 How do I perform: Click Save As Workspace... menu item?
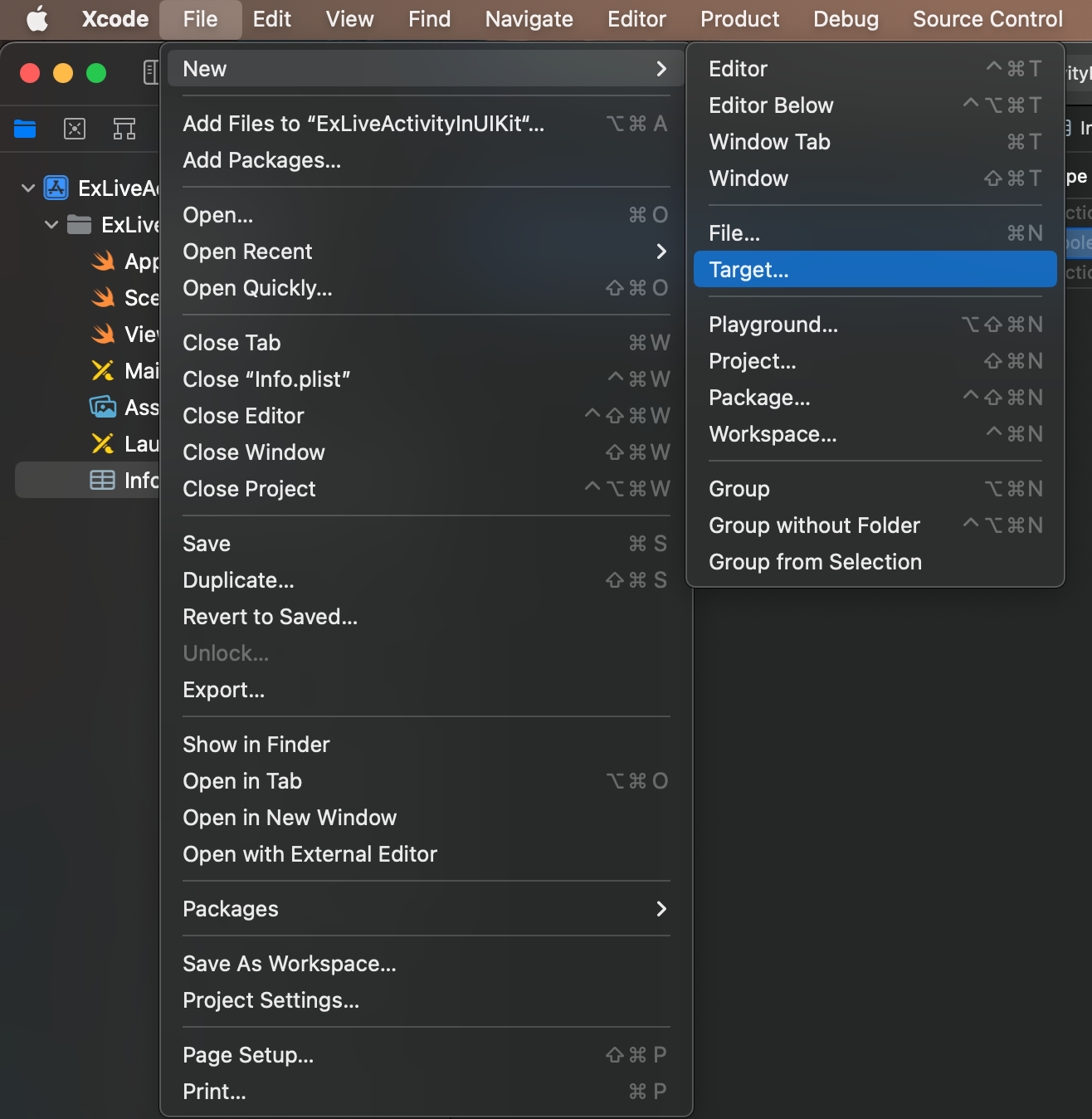426,964
